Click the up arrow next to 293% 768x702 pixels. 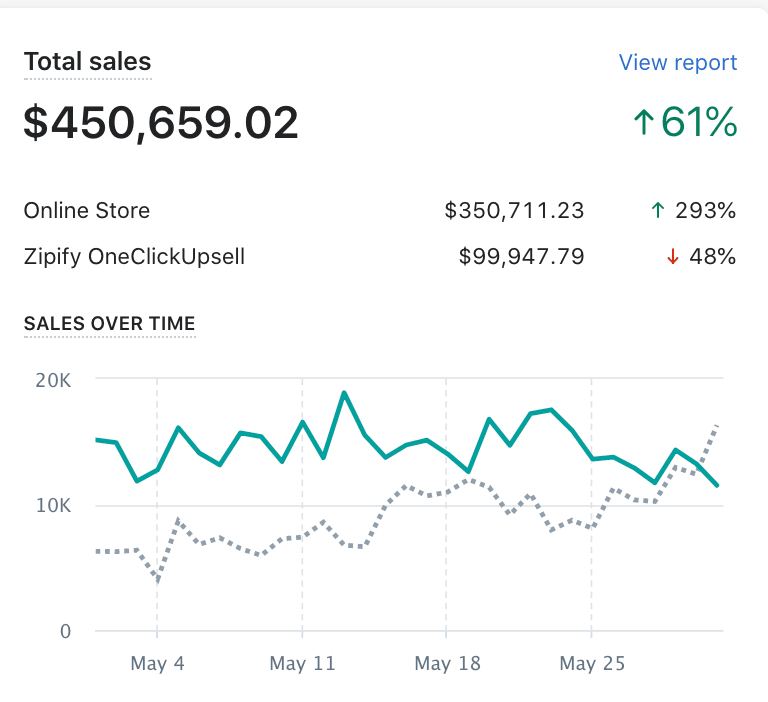pos(656,211)
